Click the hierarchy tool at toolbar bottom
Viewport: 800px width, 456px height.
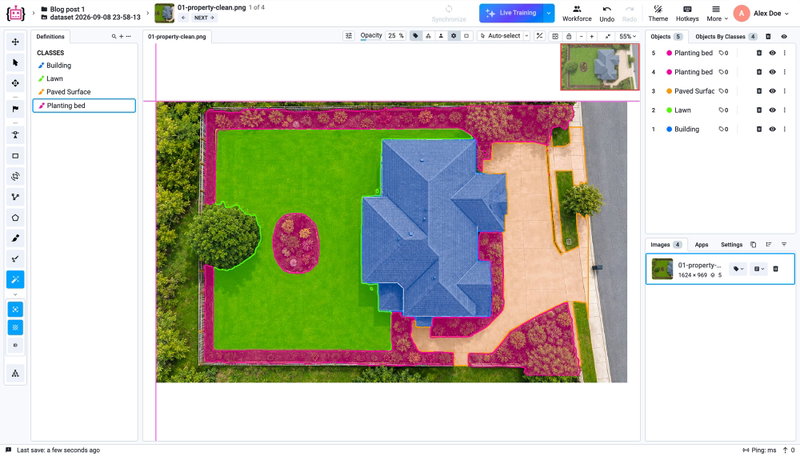point(15,373)
